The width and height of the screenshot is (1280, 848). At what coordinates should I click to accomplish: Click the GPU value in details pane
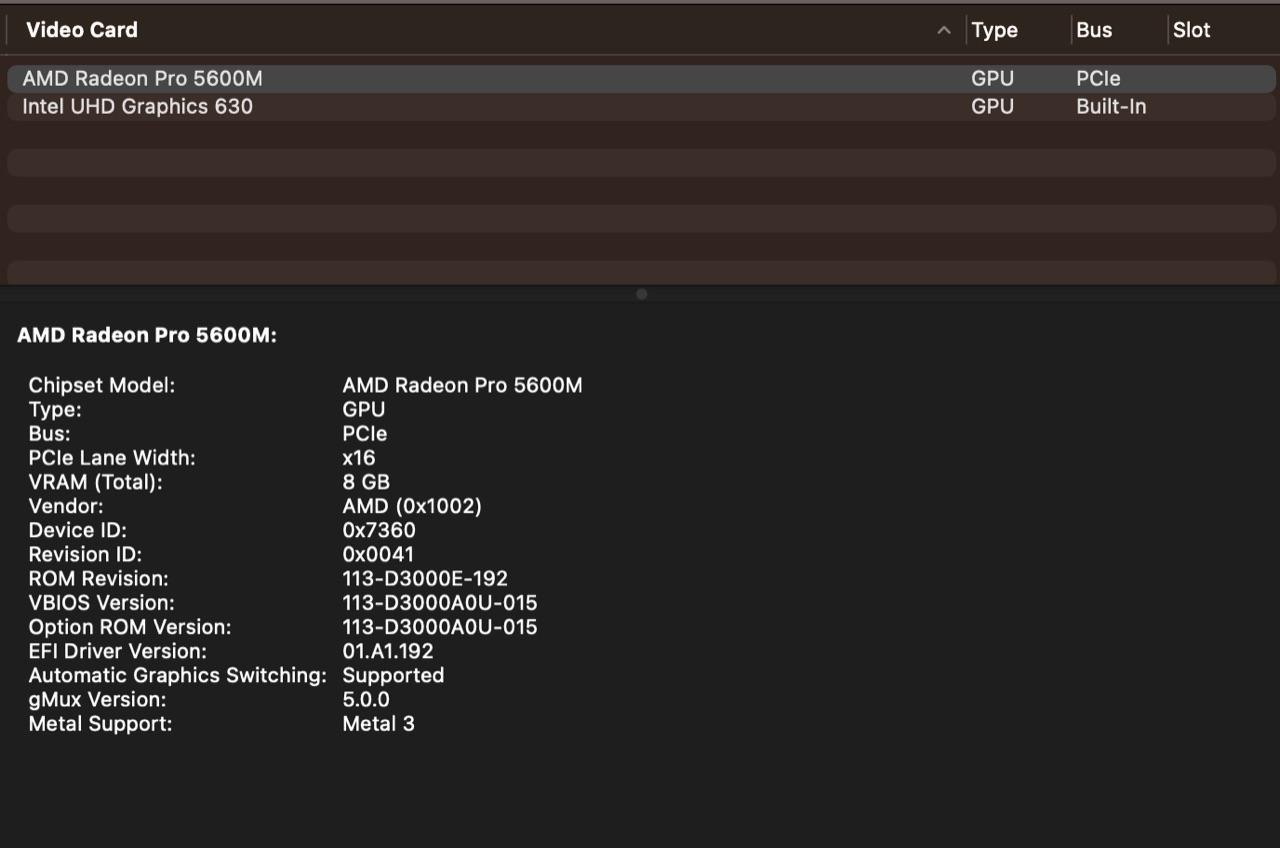pyautogui.click(x=364, y=409)
